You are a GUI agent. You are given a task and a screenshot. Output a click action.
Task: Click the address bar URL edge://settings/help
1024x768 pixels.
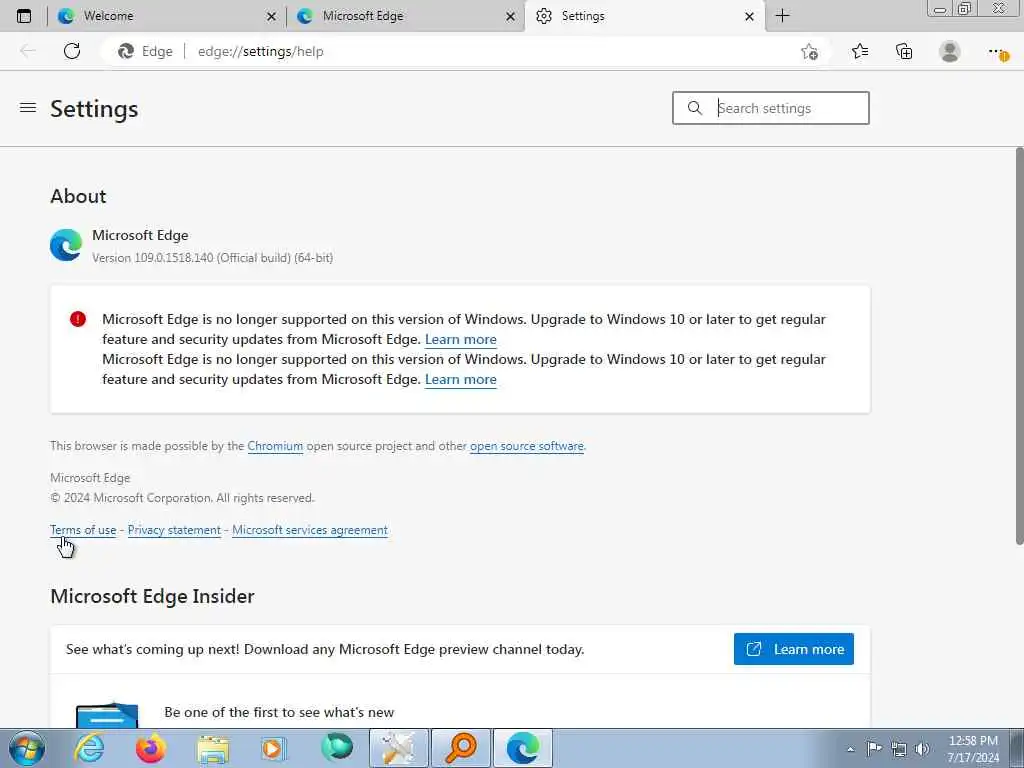pos(261,52)
